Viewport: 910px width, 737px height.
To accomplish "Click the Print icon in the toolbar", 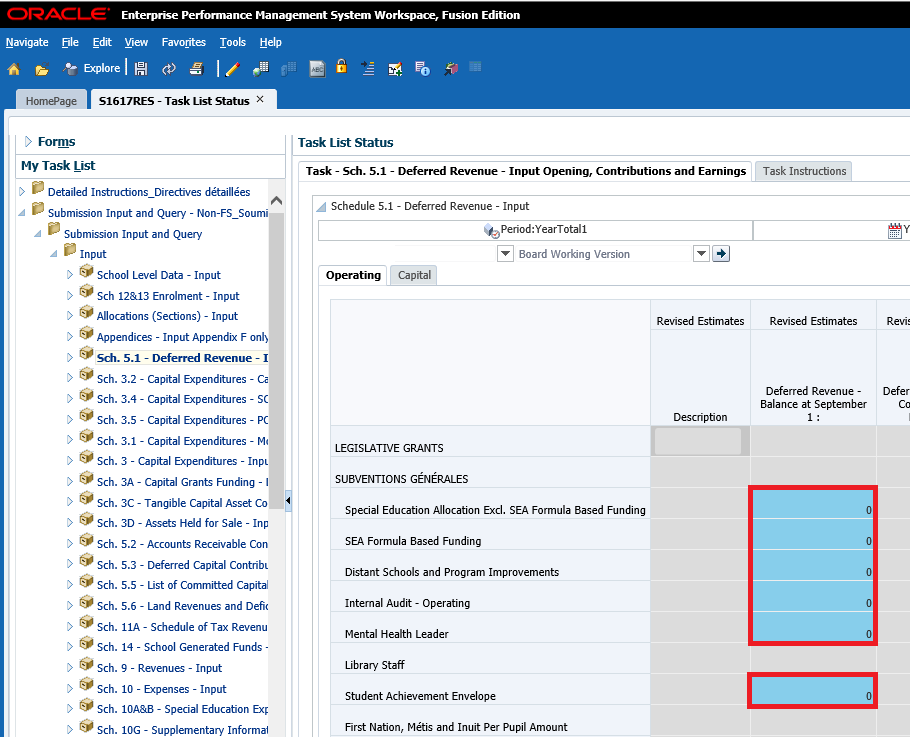I will [x=197, y=69].
